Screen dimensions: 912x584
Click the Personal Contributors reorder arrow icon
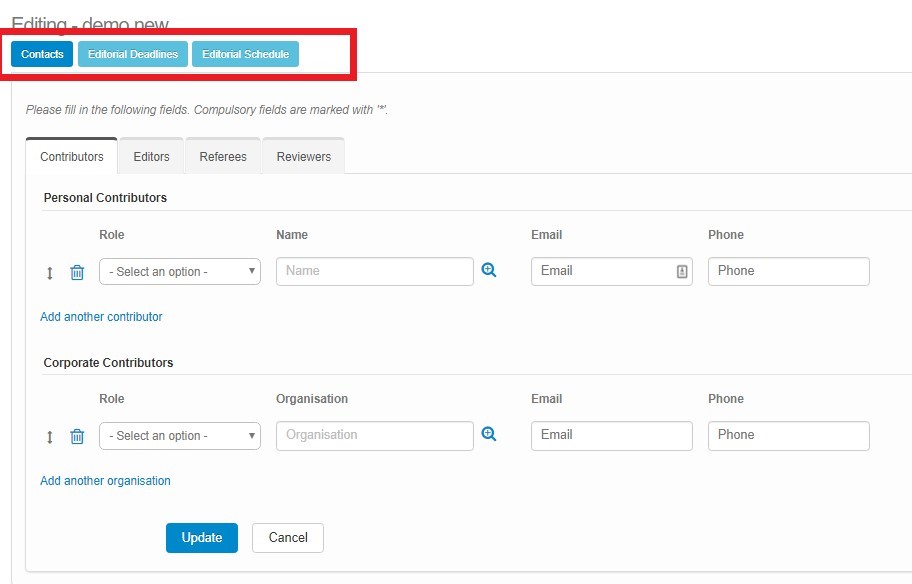[x=50, y=272]
